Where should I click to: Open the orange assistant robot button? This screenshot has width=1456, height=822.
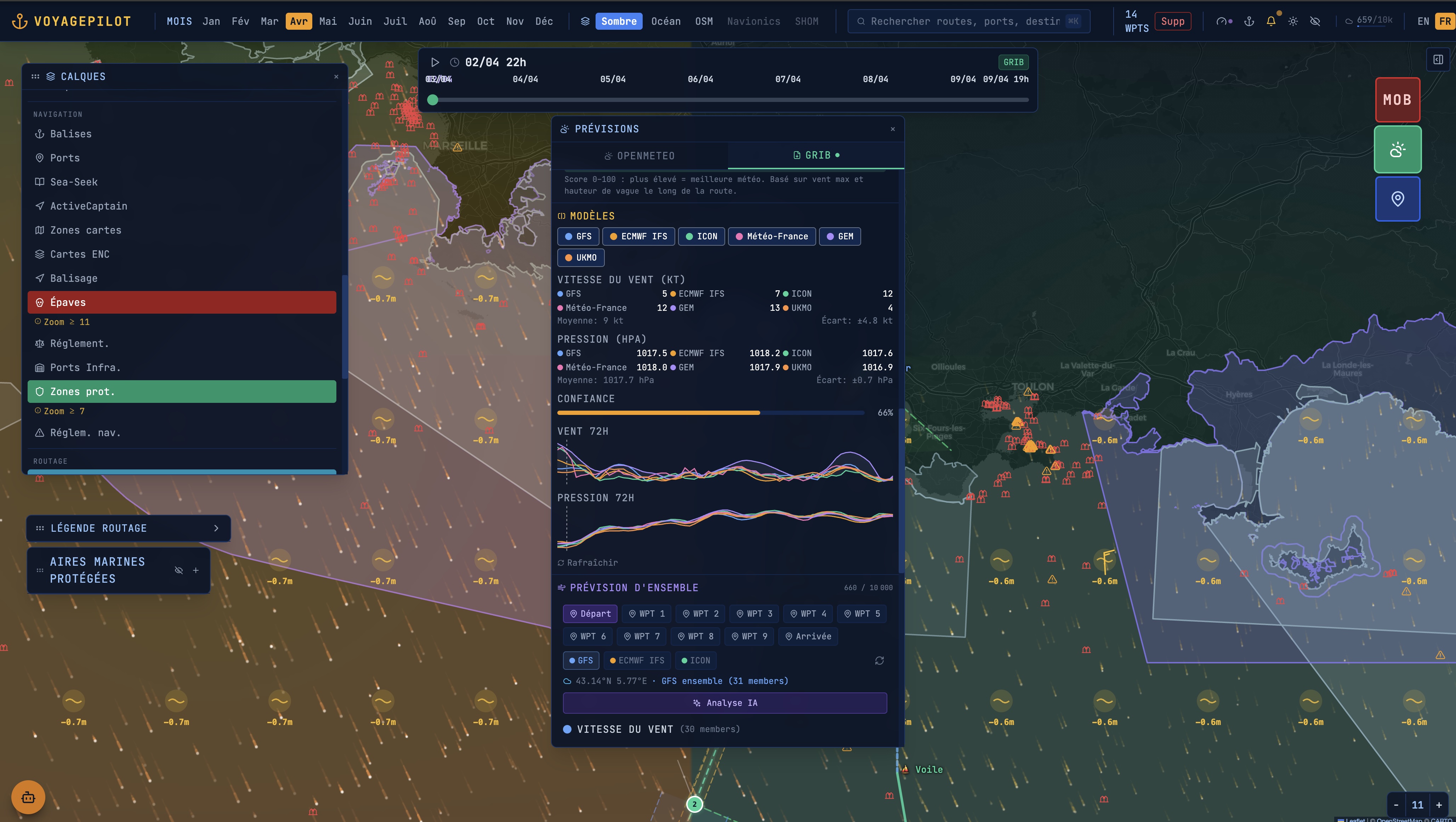(28, 797)
